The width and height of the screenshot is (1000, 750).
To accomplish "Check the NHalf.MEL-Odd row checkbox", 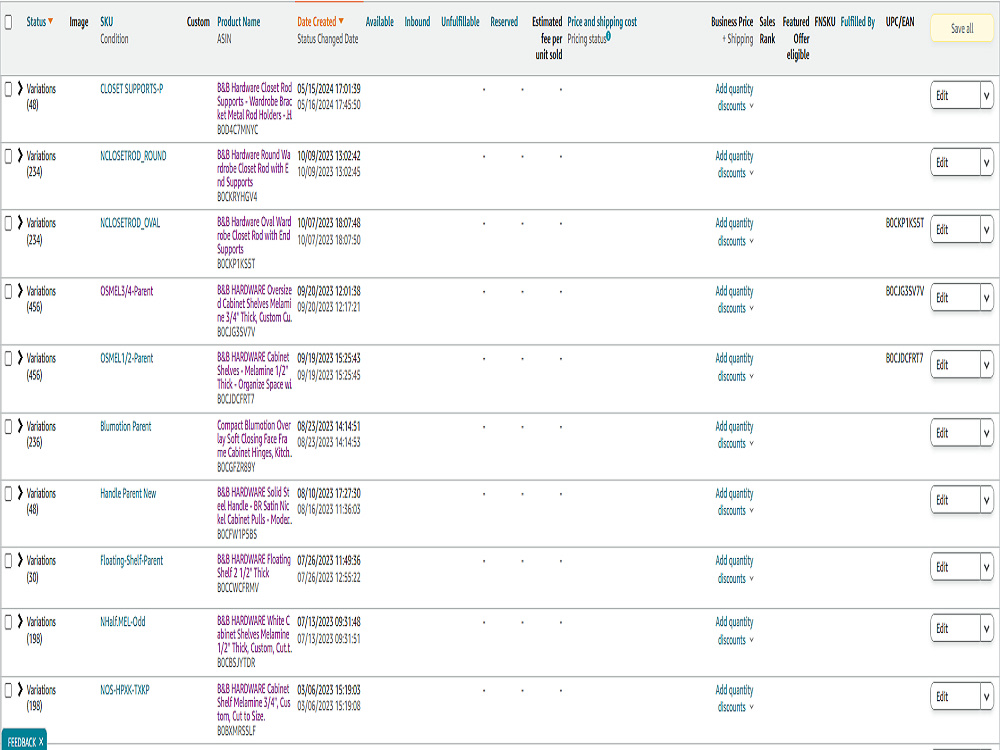I will point(8,622).
